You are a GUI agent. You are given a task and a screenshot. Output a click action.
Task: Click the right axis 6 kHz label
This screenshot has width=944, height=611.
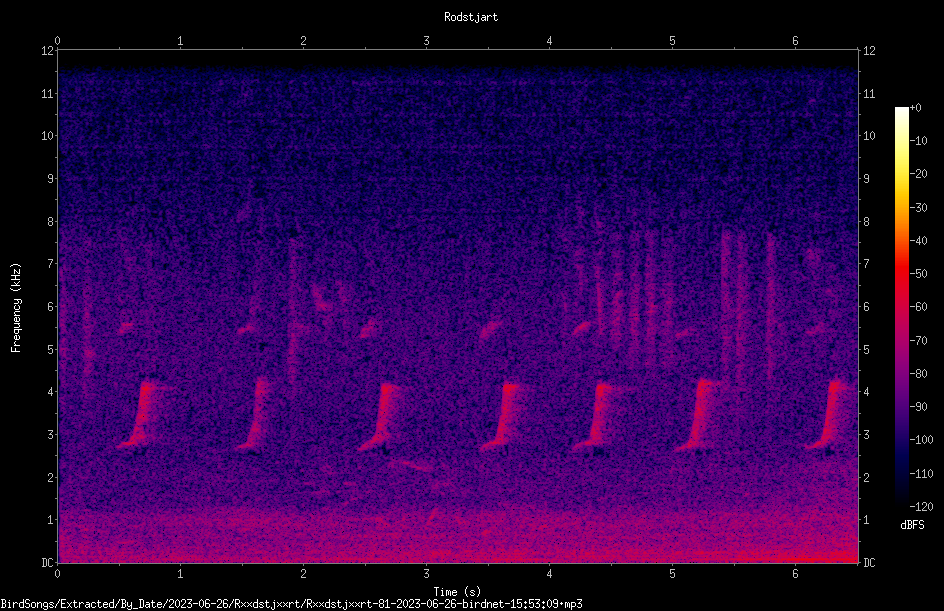pos(866,306)
